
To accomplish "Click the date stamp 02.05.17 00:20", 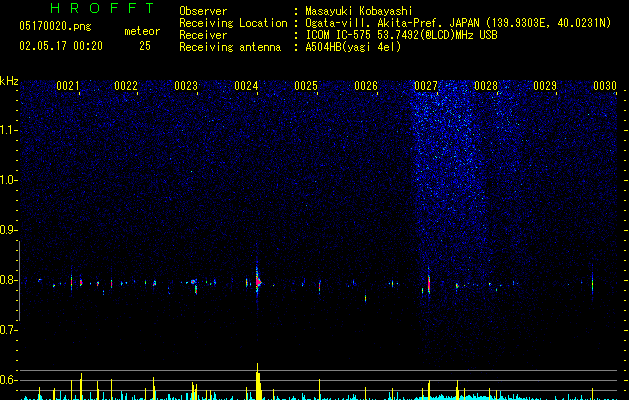I will (61, 46).
